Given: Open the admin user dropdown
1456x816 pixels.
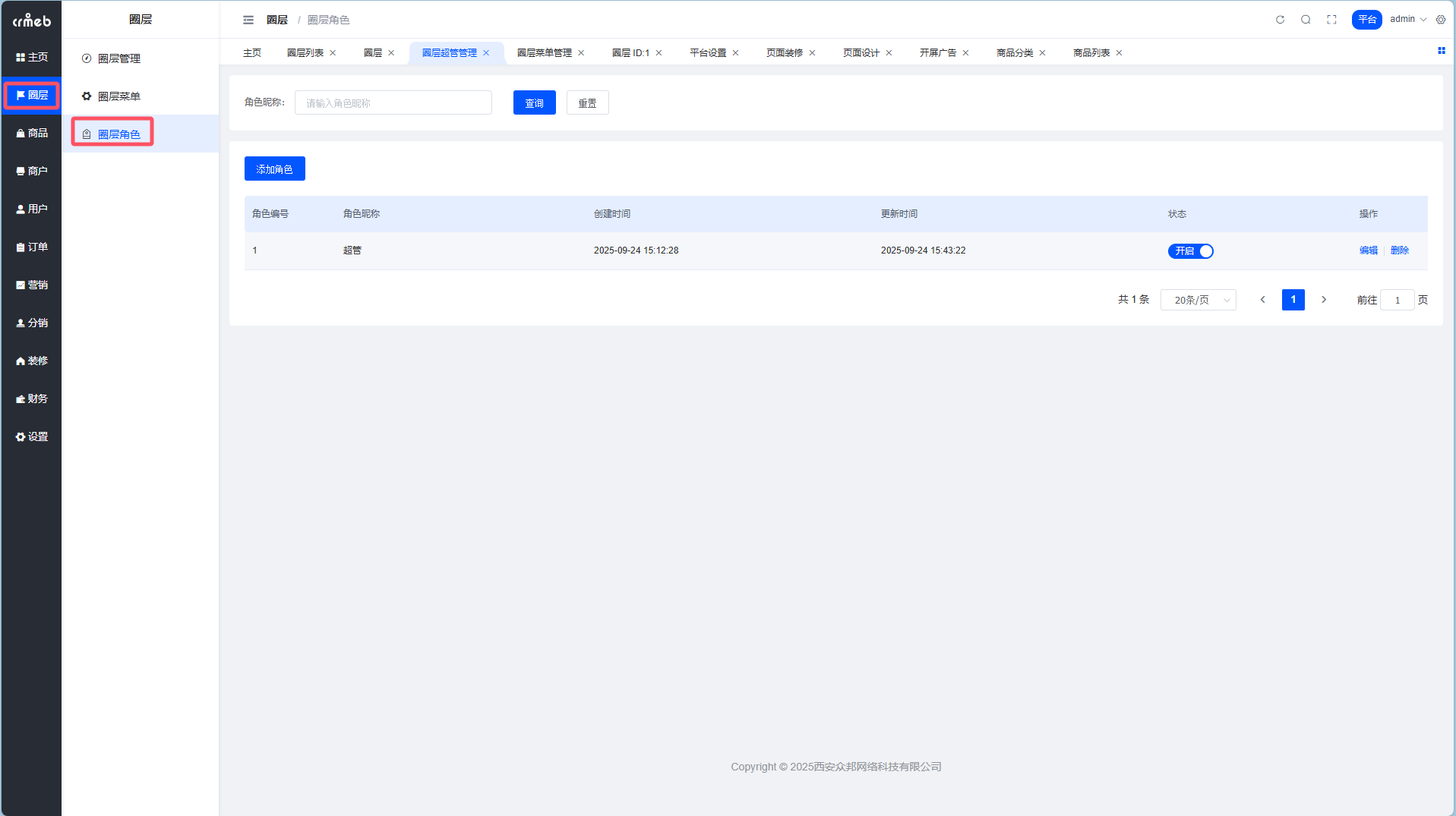Looking at the screenshot, I should coord(1407,20).
